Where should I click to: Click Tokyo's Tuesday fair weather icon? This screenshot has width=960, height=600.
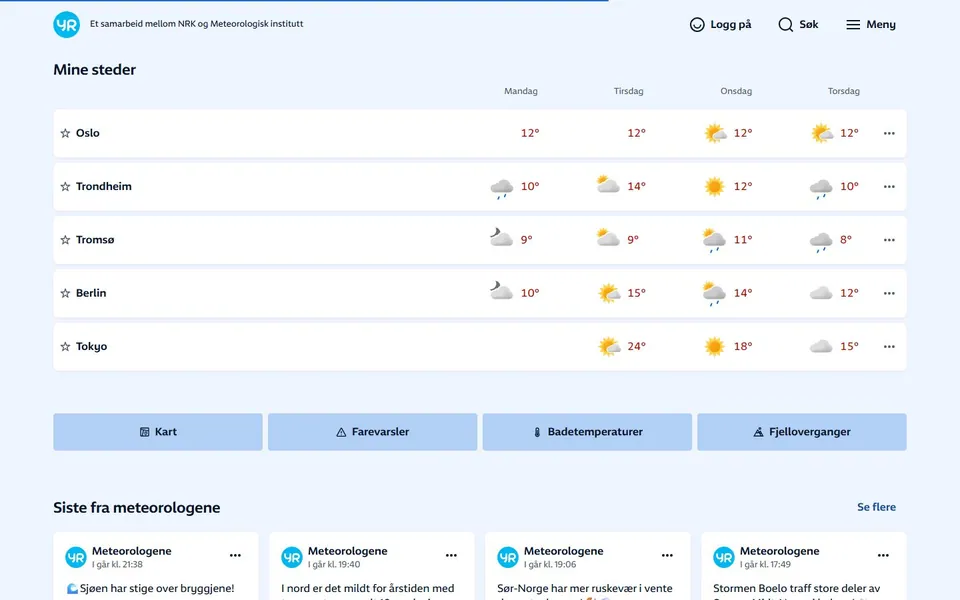click(x=609, y=346)
